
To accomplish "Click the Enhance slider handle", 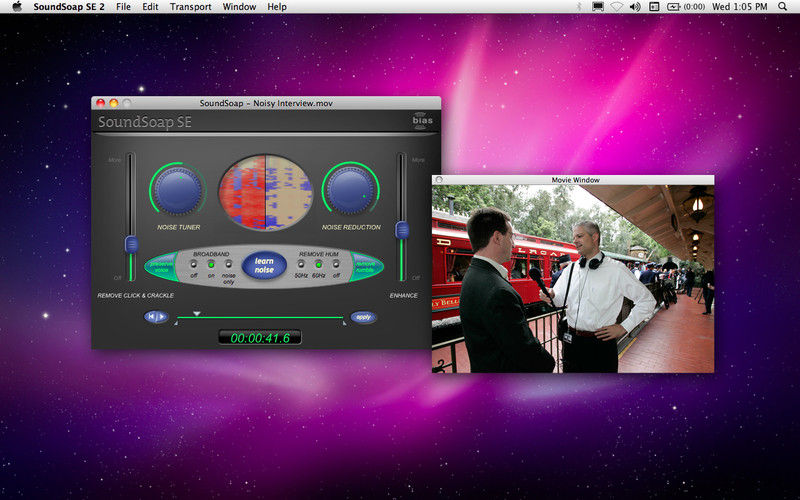I will [402, 230].
